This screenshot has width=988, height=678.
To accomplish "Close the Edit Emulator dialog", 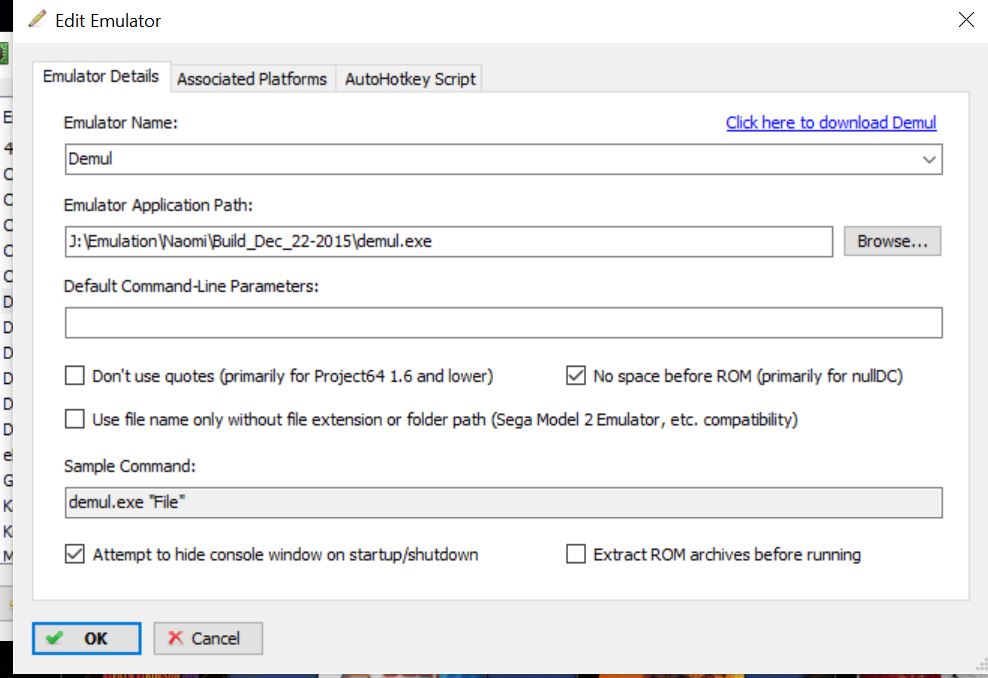I will coord(965,20).
